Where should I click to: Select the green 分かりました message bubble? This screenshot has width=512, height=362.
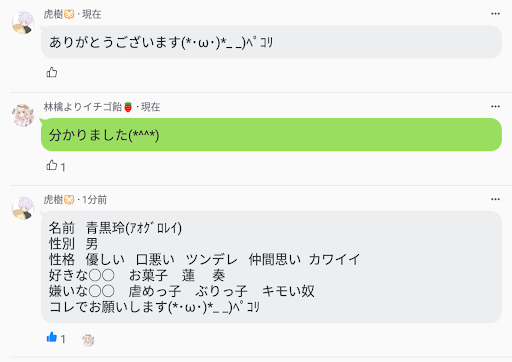pyautogui.click(x=271, y=135)
